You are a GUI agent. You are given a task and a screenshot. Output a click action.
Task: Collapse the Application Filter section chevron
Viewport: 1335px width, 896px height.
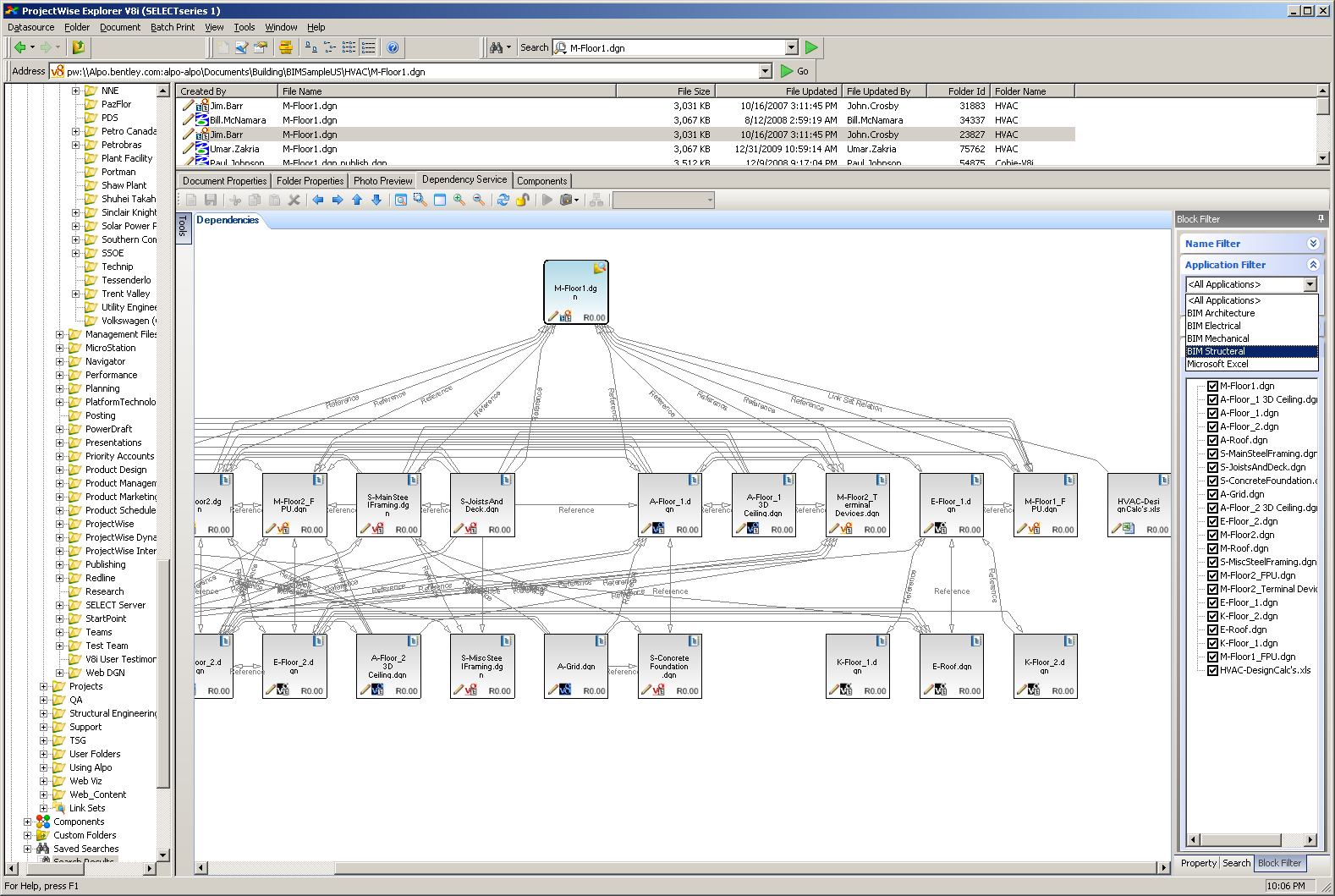coord(1313,265)
